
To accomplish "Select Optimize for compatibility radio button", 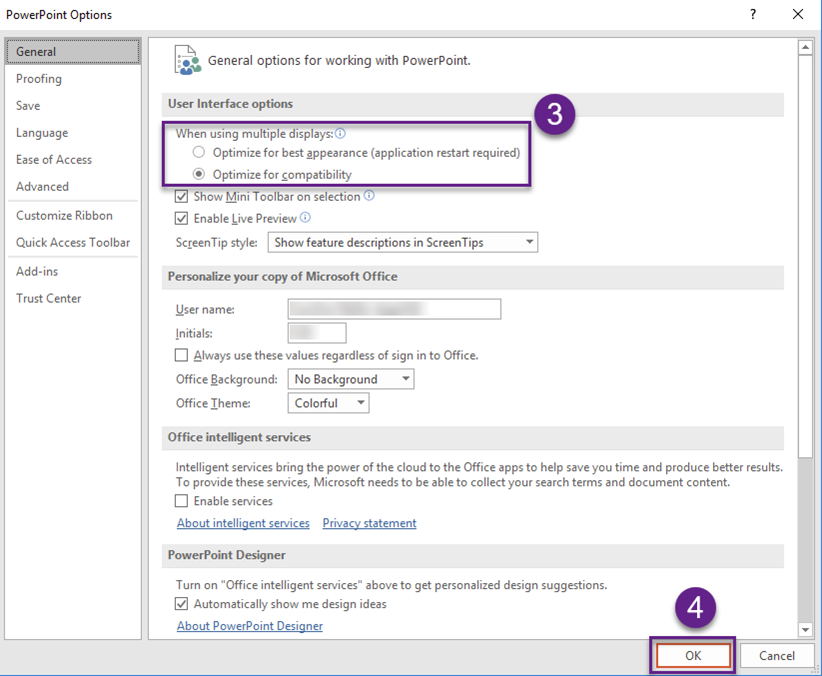I will [x=199, y=174].
